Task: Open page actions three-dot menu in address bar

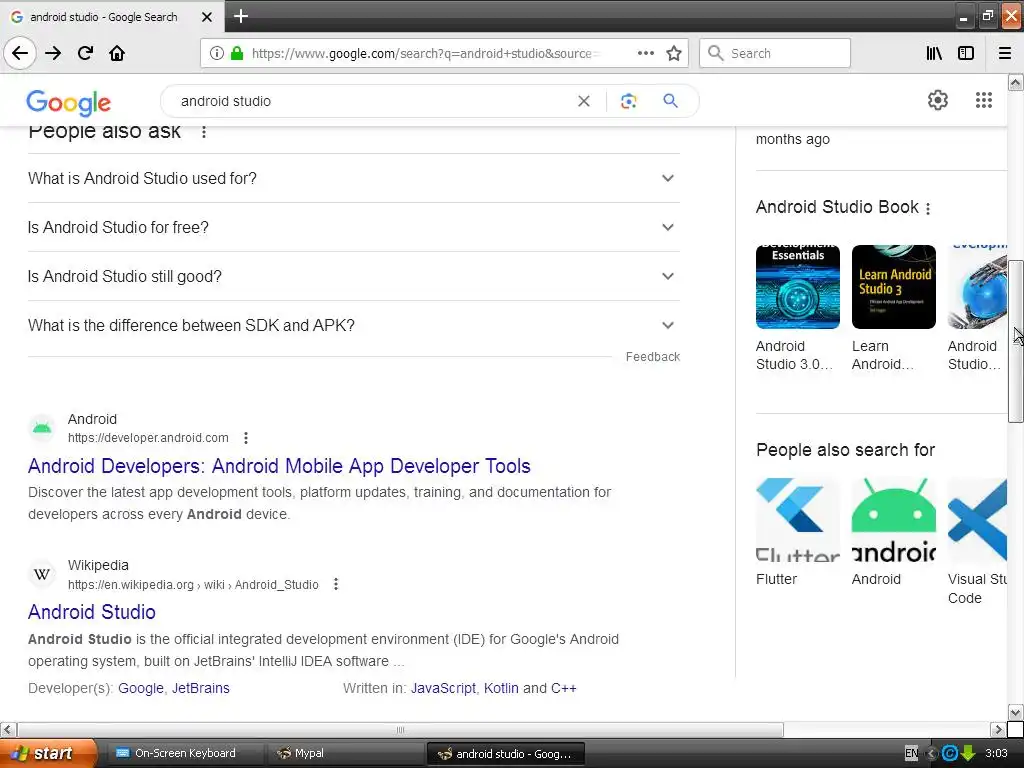Action: 645,53
